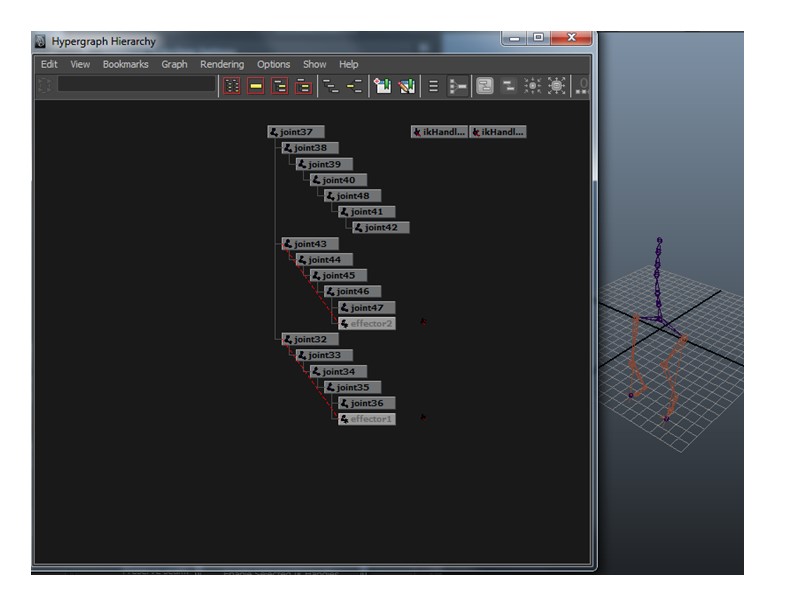Switch to Scene Hierarchy view icon
This screenshot has width=800, height=600.
(x=330, y=86)
